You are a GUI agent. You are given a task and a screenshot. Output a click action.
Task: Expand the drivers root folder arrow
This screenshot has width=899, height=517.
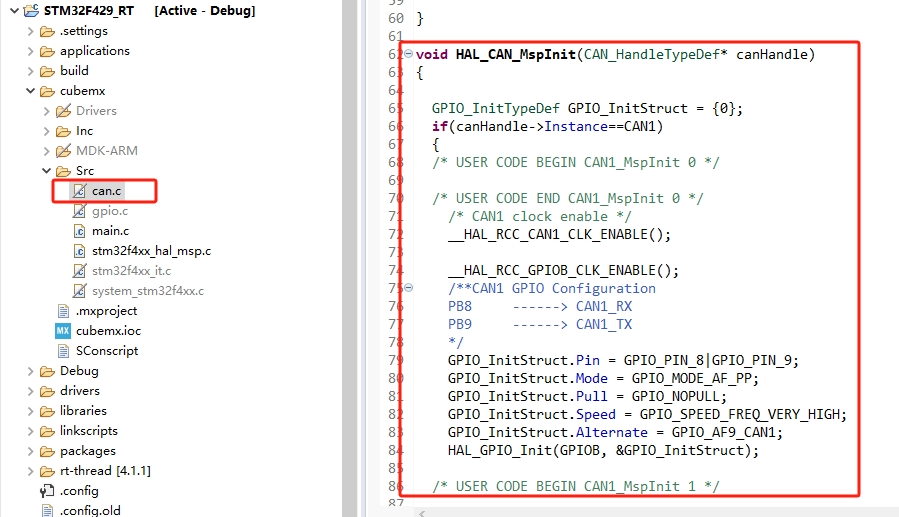point(30,391)
